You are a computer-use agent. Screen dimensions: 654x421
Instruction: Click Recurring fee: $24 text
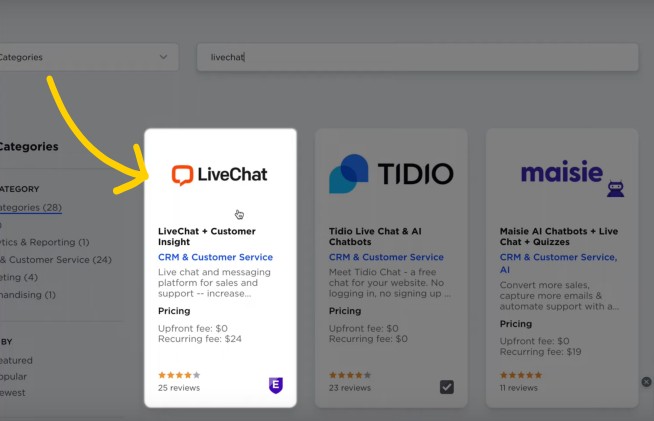(200, 339)
